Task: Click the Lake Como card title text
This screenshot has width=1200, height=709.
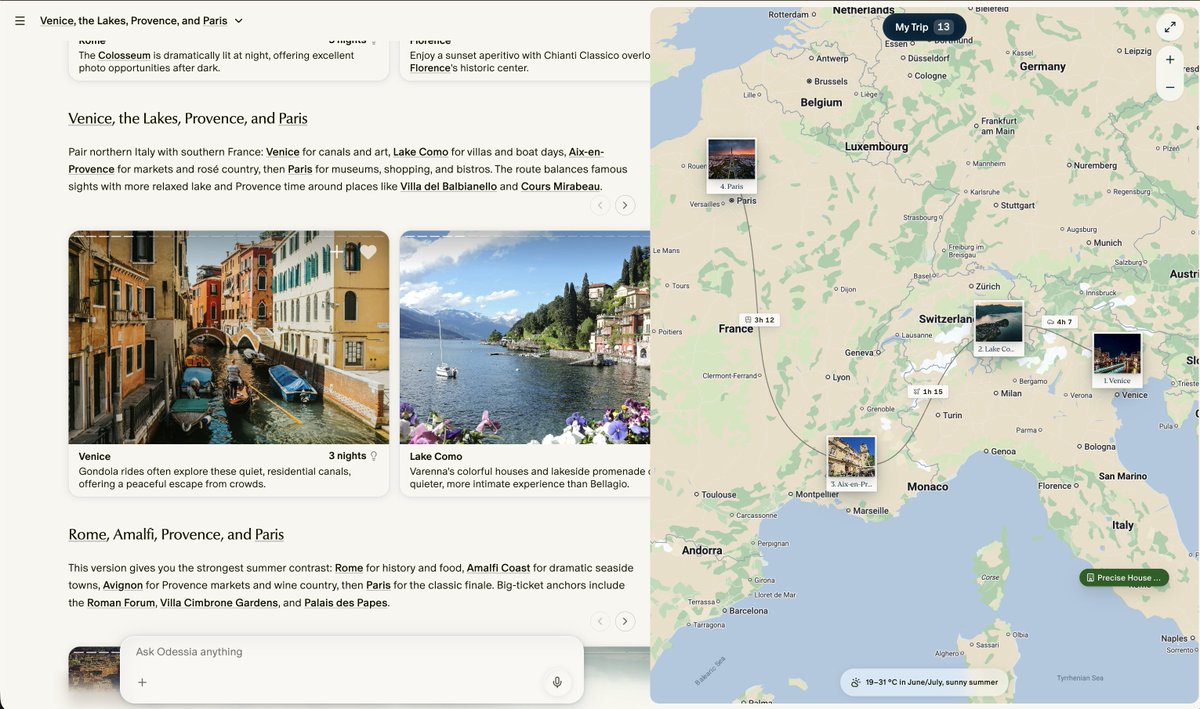Action: pyautogui.click(x=436, y=456)
